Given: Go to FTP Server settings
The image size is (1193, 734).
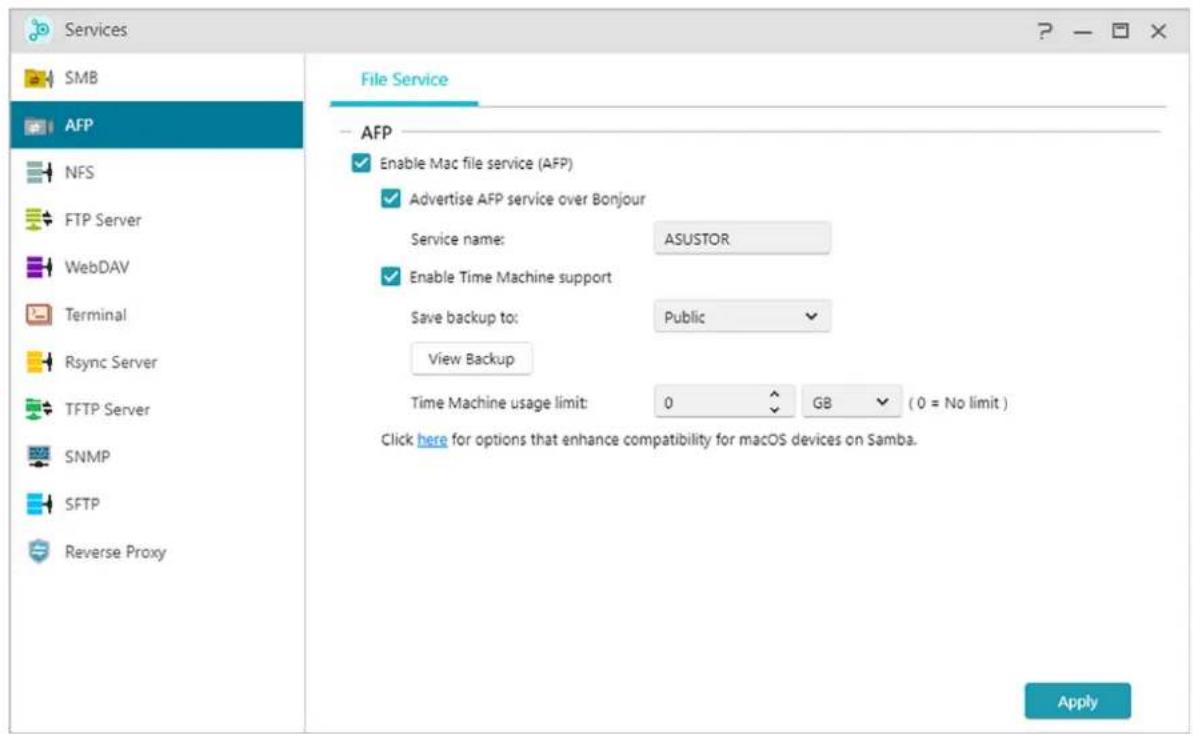Looking at the screenshot, I should click(x=157, y=220).
